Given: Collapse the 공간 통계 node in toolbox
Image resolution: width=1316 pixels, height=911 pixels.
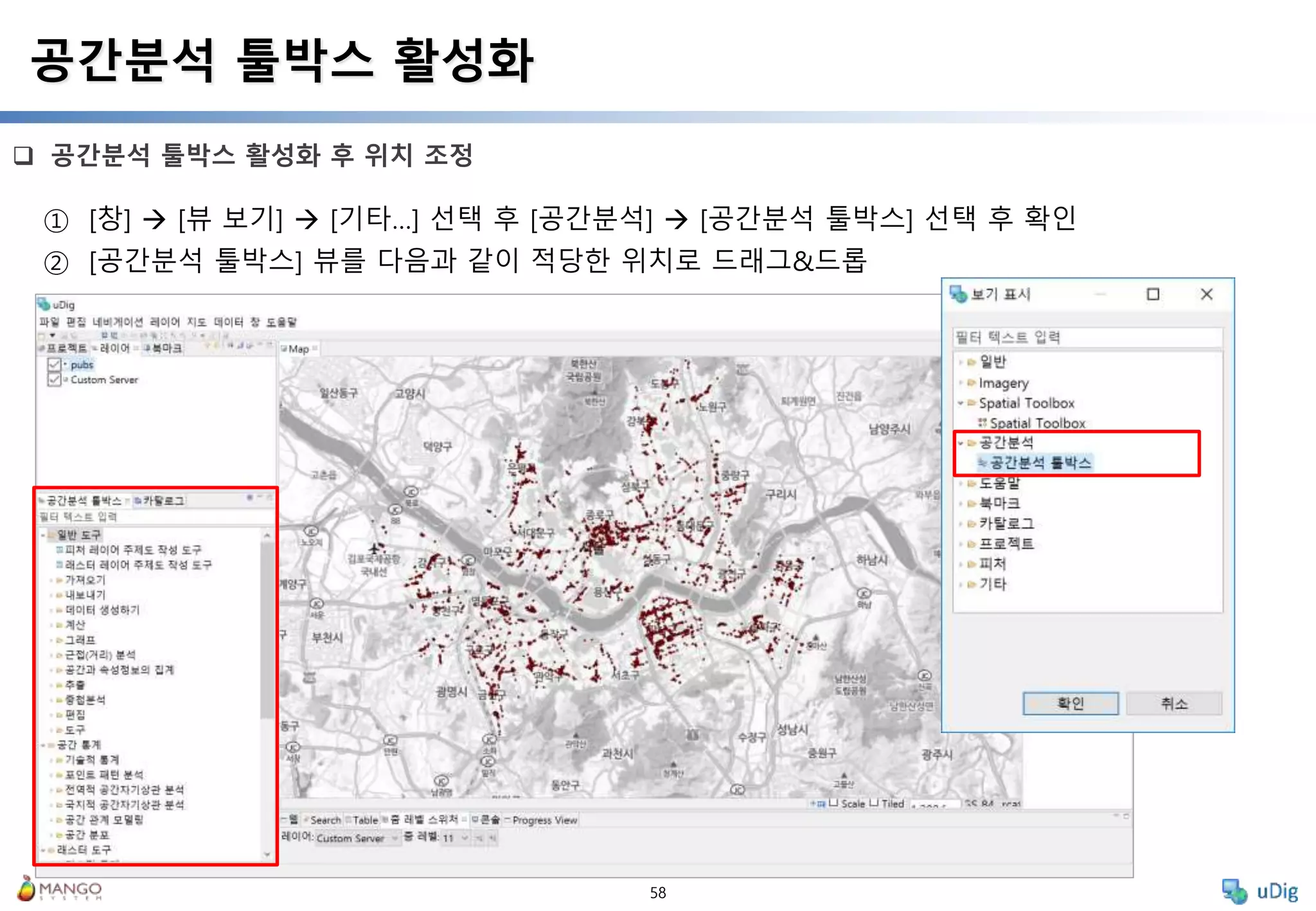Looking at the screenshot, I should click(x=43, y=745).
